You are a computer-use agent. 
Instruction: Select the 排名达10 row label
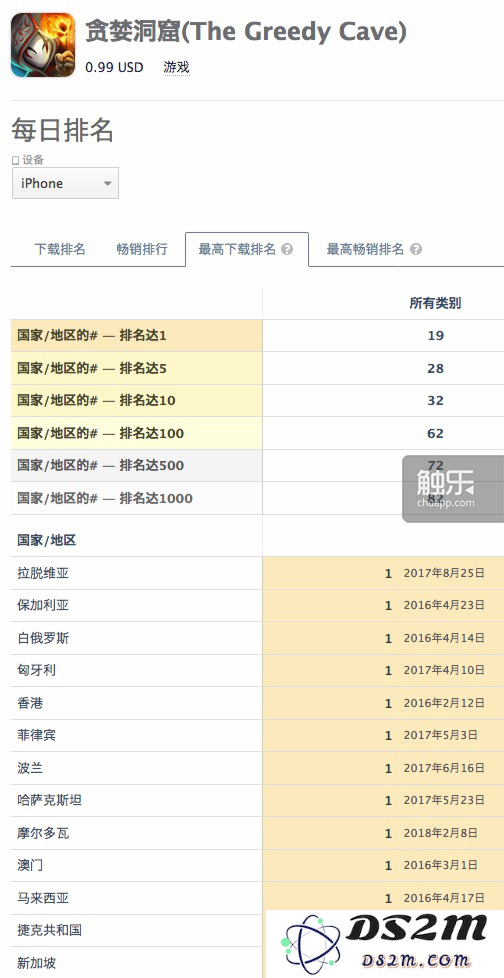click(x=97, y=400)
